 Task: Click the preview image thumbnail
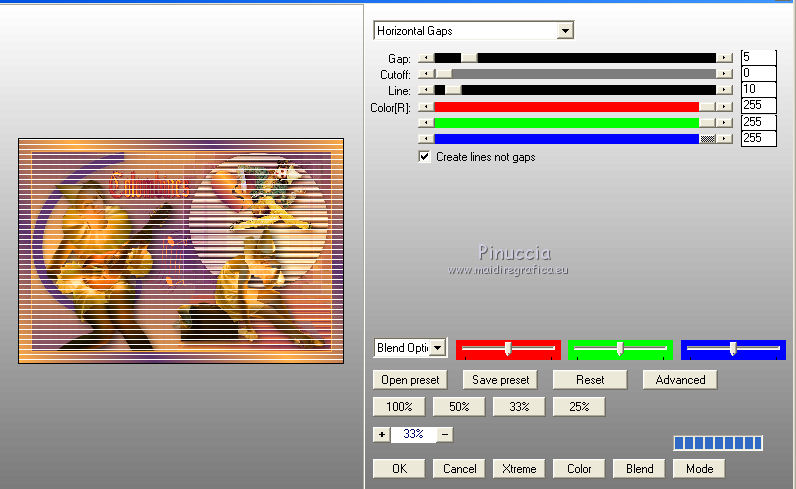(x=181, y=251)
